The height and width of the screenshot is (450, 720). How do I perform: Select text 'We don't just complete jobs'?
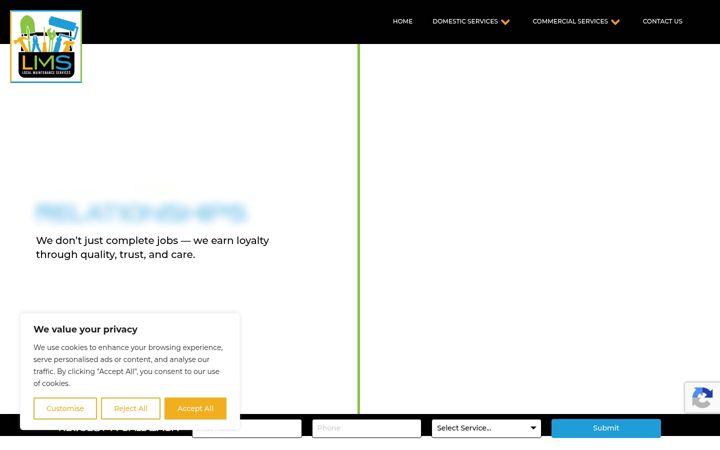pyautogui.click(x=107, y=241)
